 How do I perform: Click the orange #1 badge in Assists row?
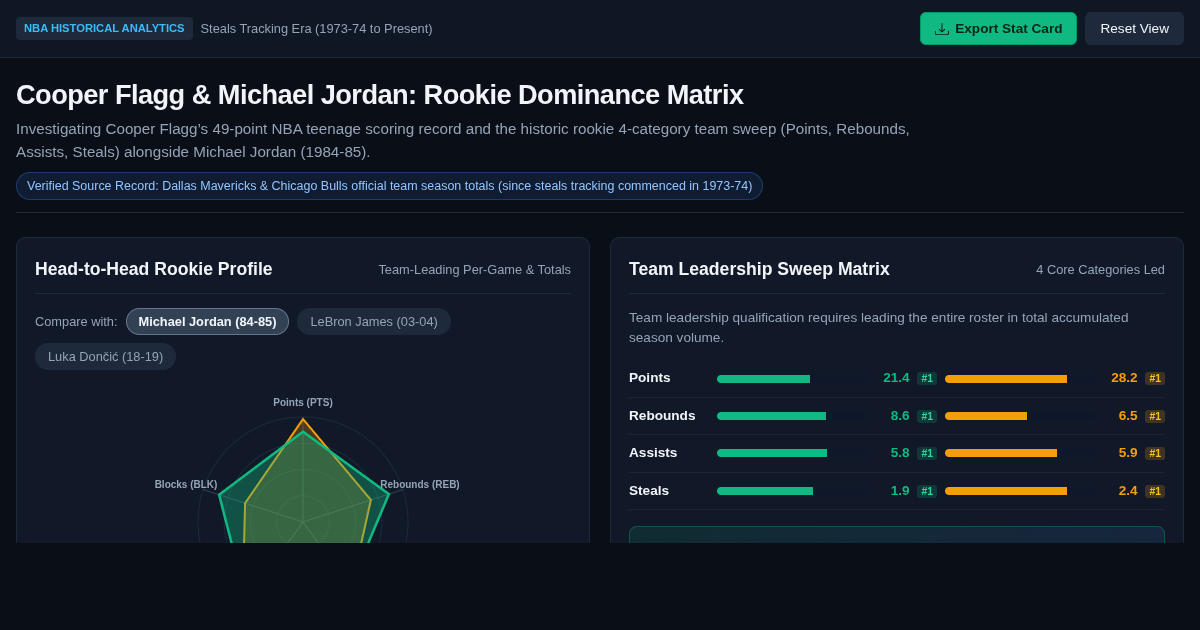1155,454
